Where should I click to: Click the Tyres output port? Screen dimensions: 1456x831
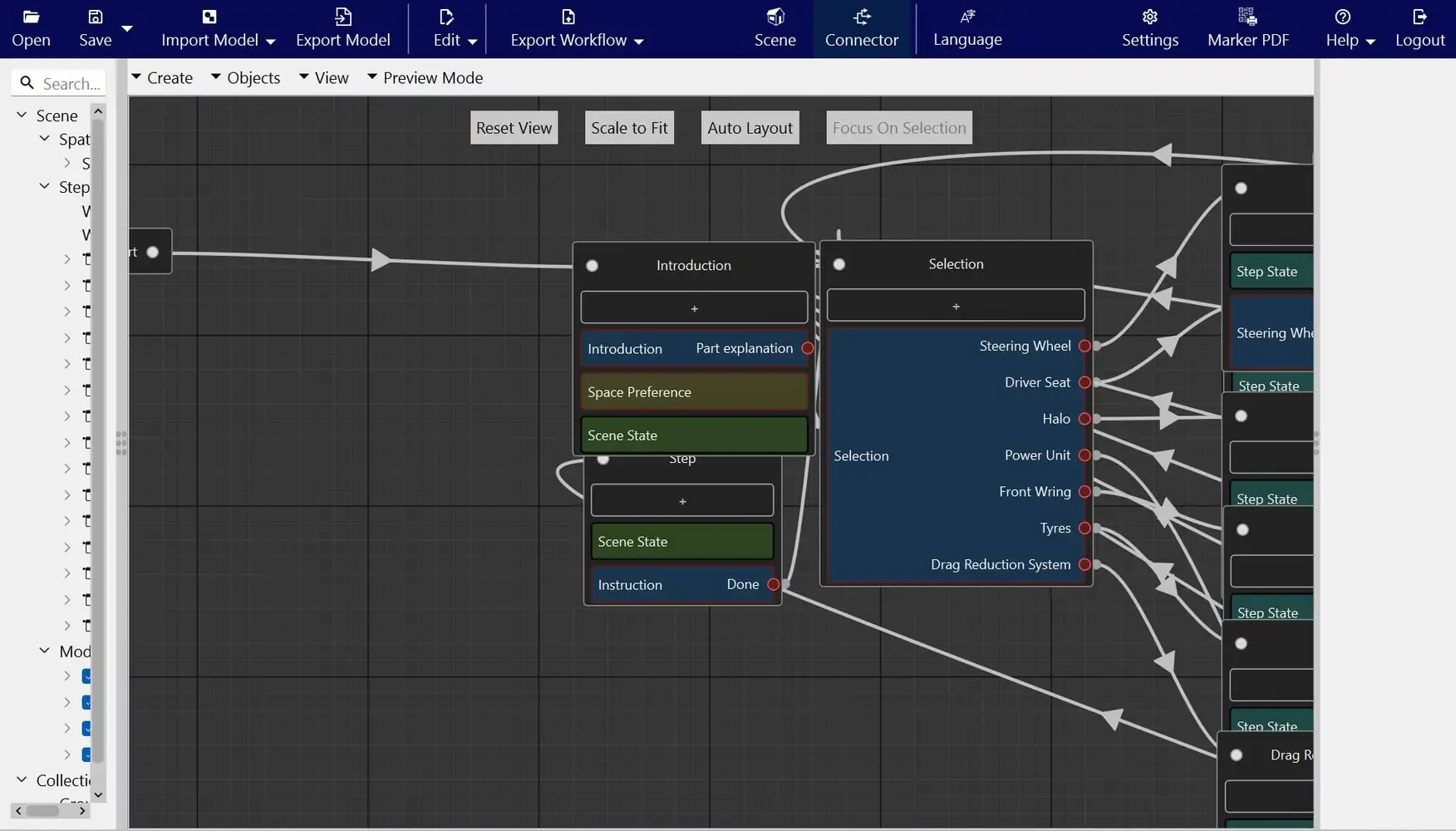pos(1085,528)
